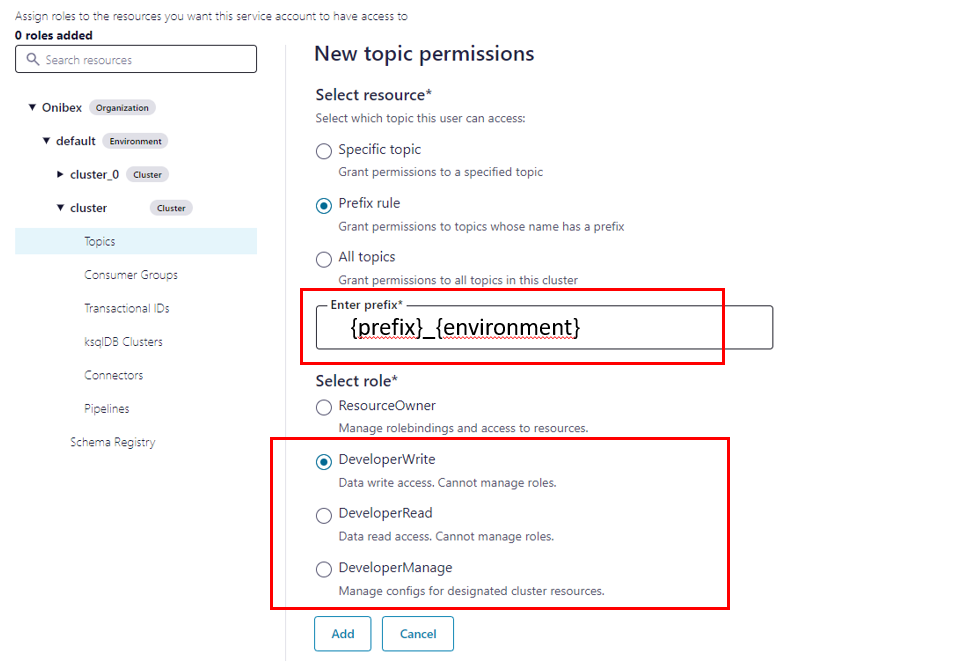Open the Schema Registry entry
Viewport: 973px width, 672px height.
tap(112, 442)
